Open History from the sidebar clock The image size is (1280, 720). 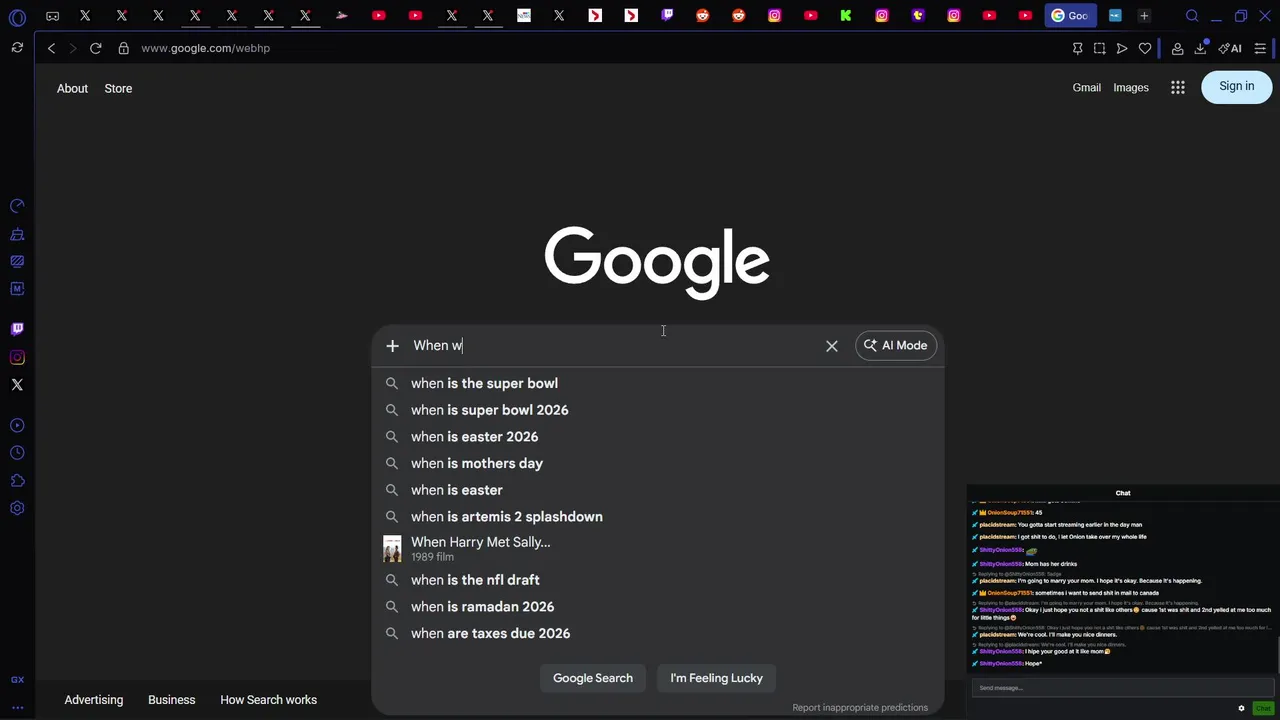[17, 453]
